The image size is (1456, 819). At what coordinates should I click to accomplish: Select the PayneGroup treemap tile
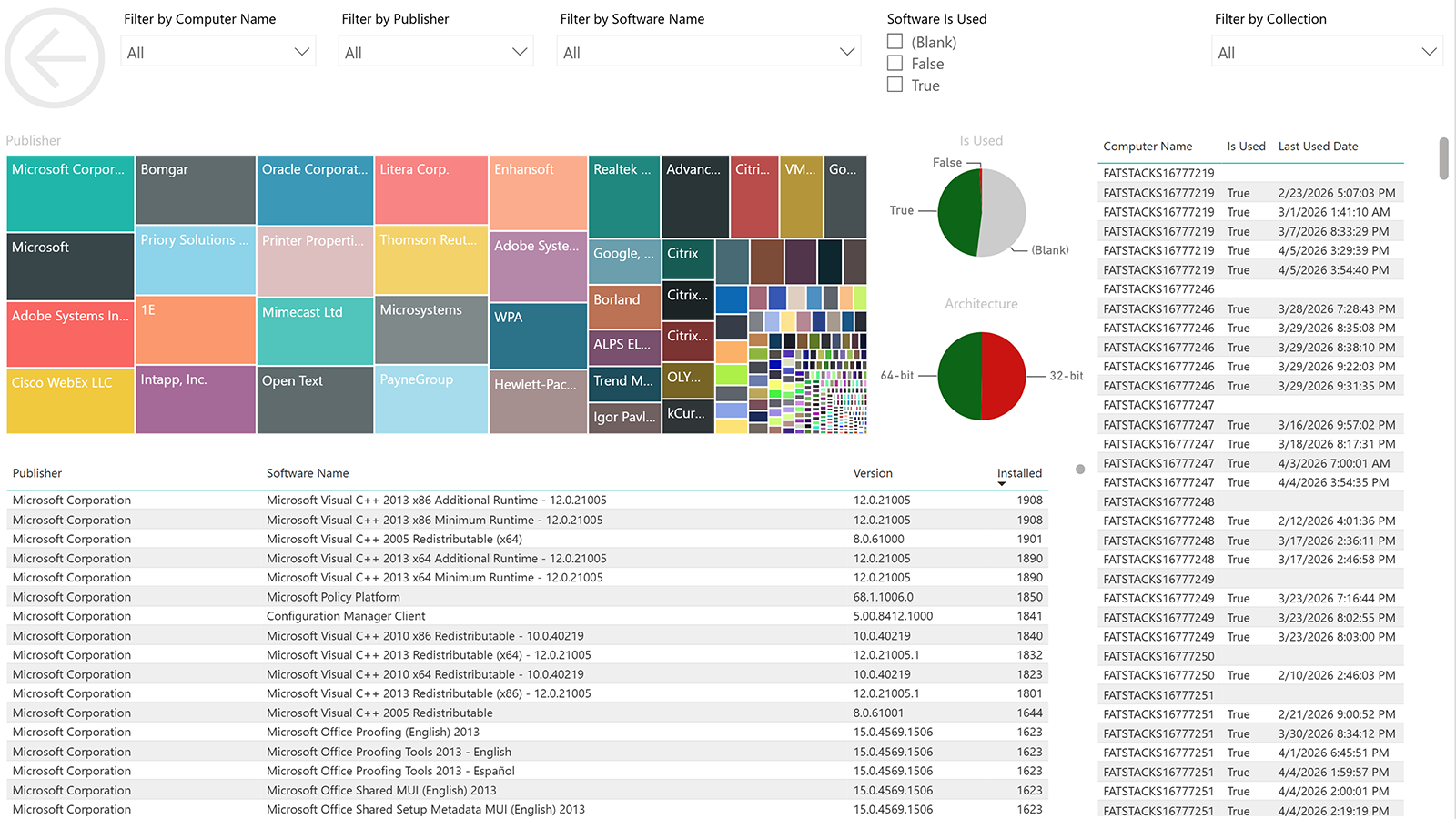click(431, 399)
